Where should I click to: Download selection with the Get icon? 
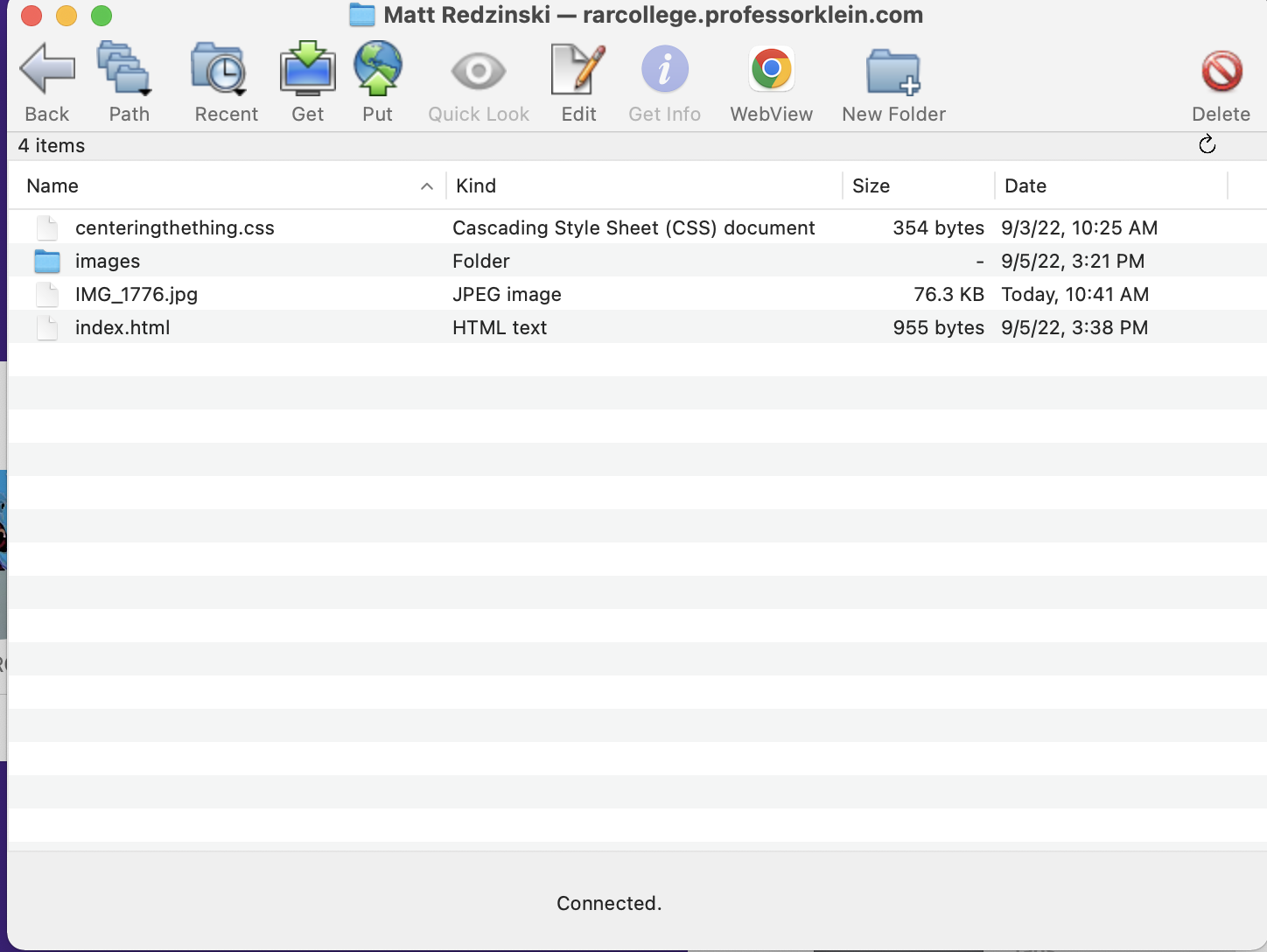pyautogui.click(x=308, y=68)
